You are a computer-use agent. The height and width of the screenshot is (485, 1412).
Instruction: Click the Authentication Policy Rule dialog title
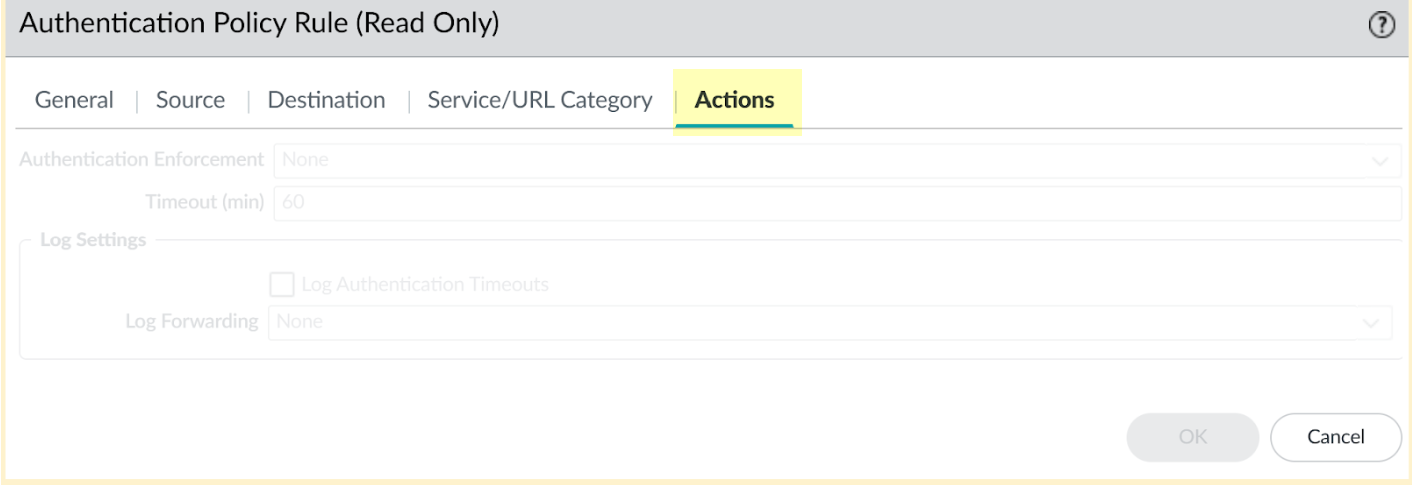pyautogui.click(x=259, y=24)
